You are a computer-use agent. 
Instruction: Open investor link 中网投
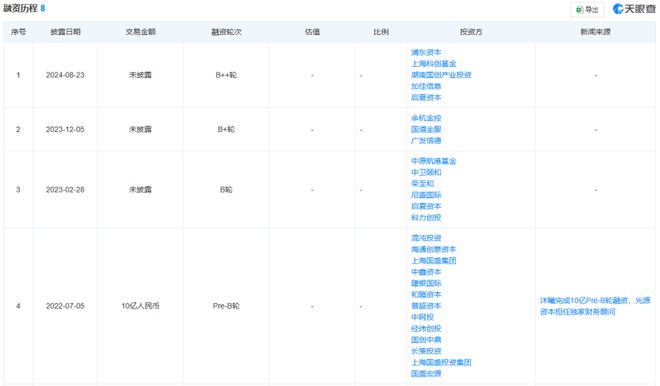click(422, 317)
